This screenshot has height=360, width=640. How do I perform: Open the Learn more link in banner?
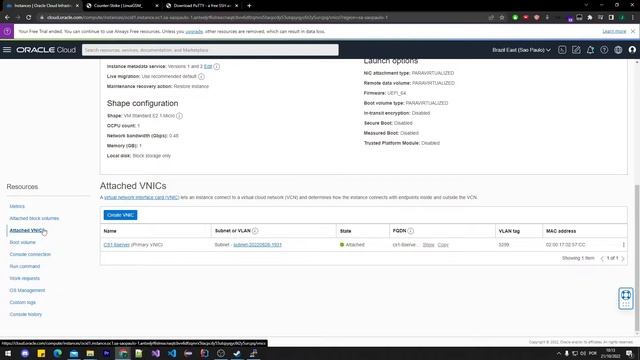click(x=614, y=31)
